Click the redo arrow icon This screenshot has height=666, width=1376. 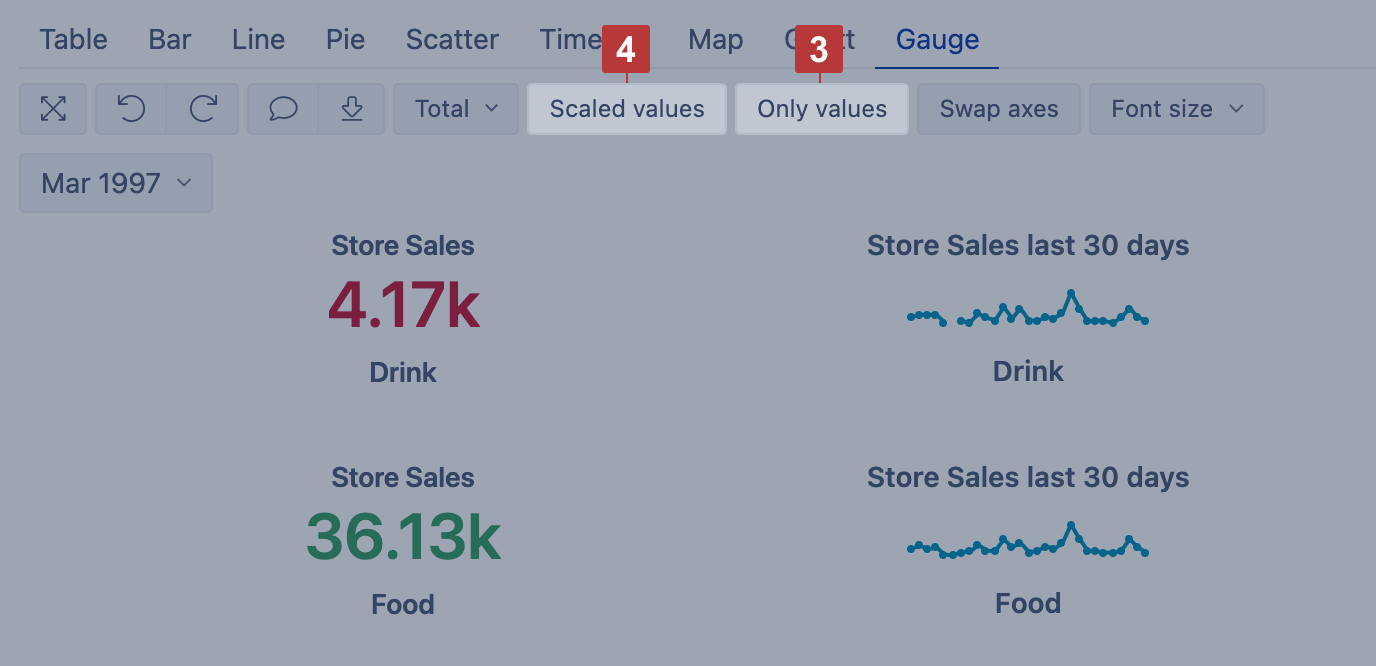click(203, 109)
